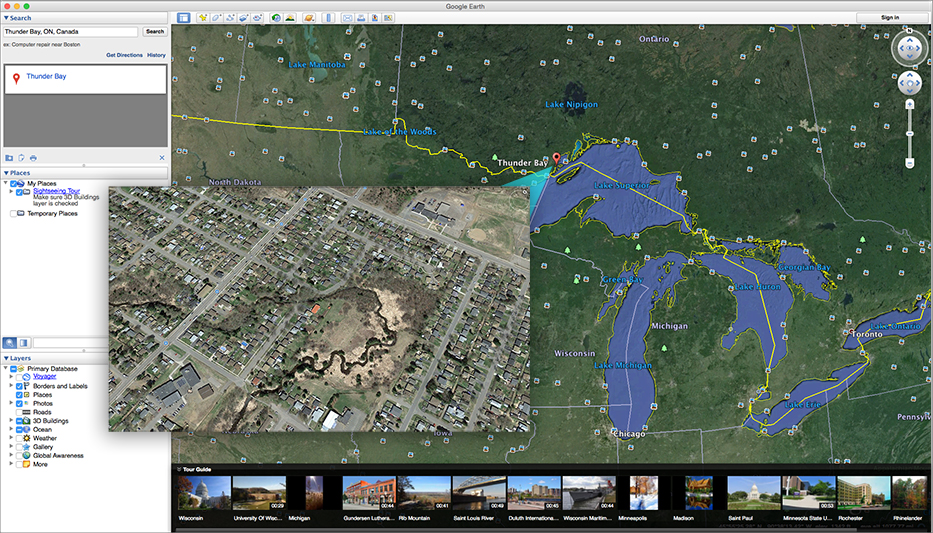The width and height of the screenshot is (933, 533).
Task: Select the Add Image Overlay tool
Action: (244, 18)
